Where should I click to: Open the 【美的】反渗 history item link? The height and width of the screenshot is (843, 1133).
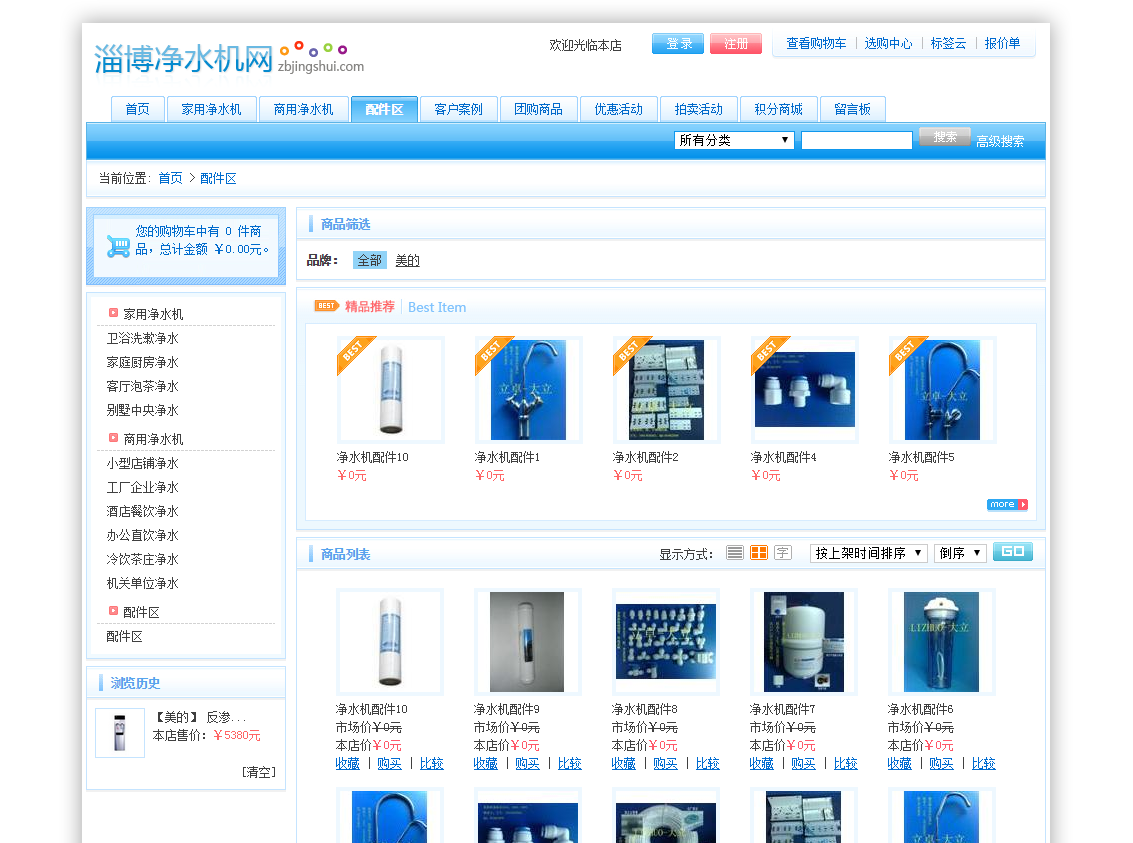[x=199, y=717]
